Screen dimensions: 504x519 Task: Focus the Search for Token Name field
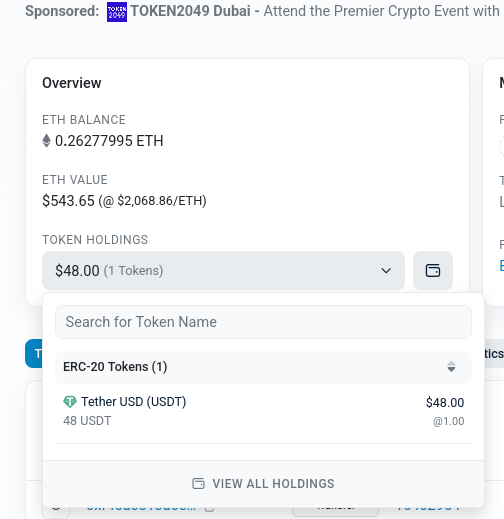point(263,322)
